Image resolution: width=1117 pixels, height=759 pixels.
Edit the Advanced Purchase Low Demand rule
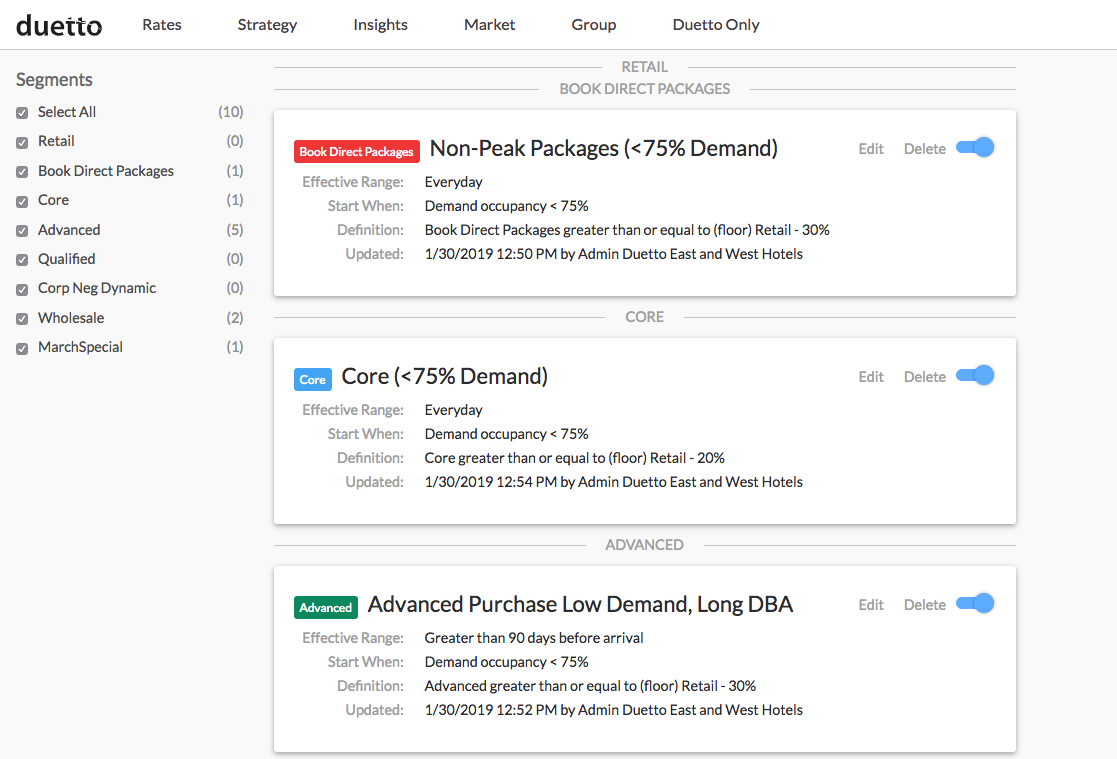tap(871, 605)
